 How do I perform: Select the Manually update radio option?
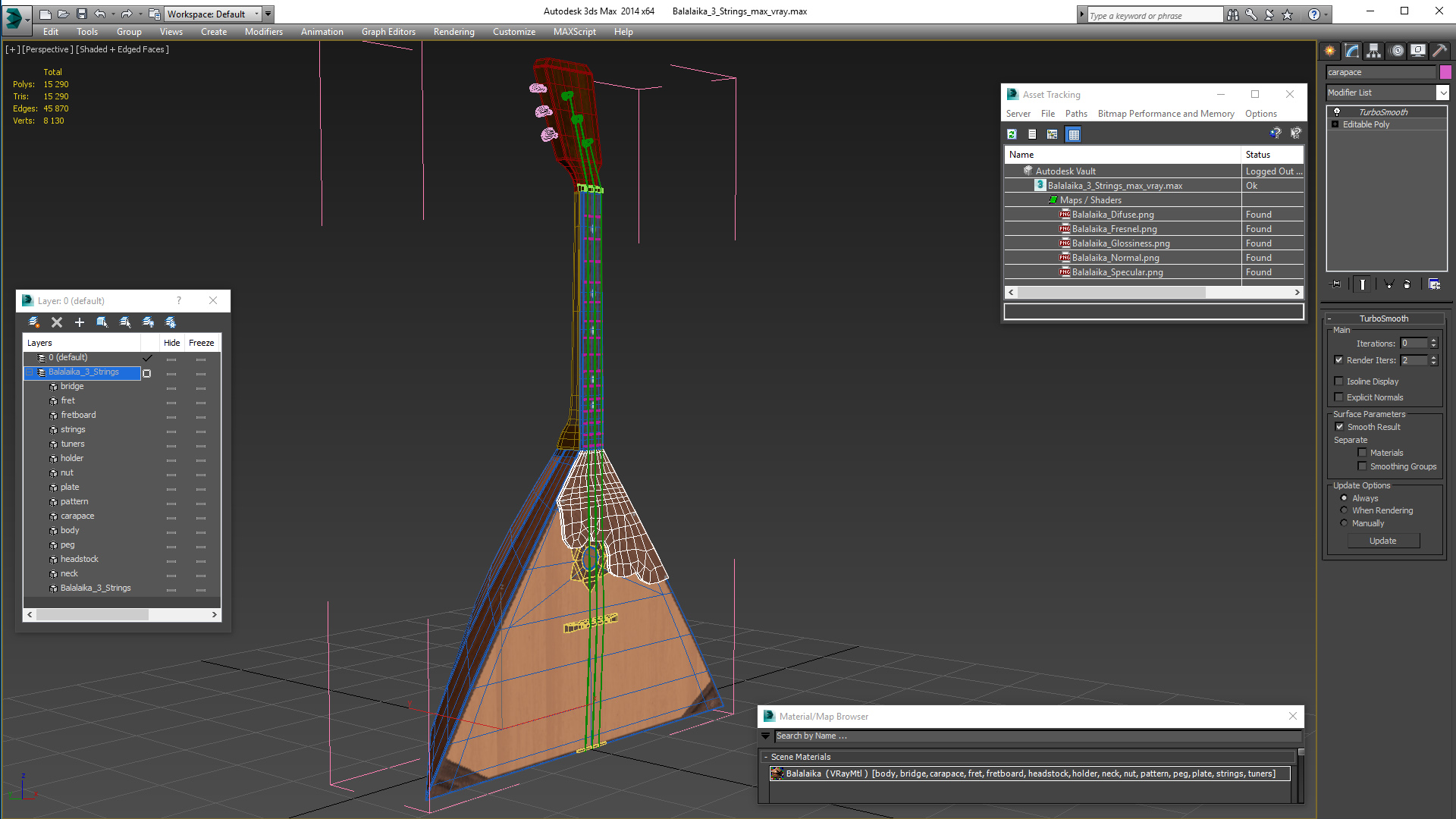(1344, 523)
